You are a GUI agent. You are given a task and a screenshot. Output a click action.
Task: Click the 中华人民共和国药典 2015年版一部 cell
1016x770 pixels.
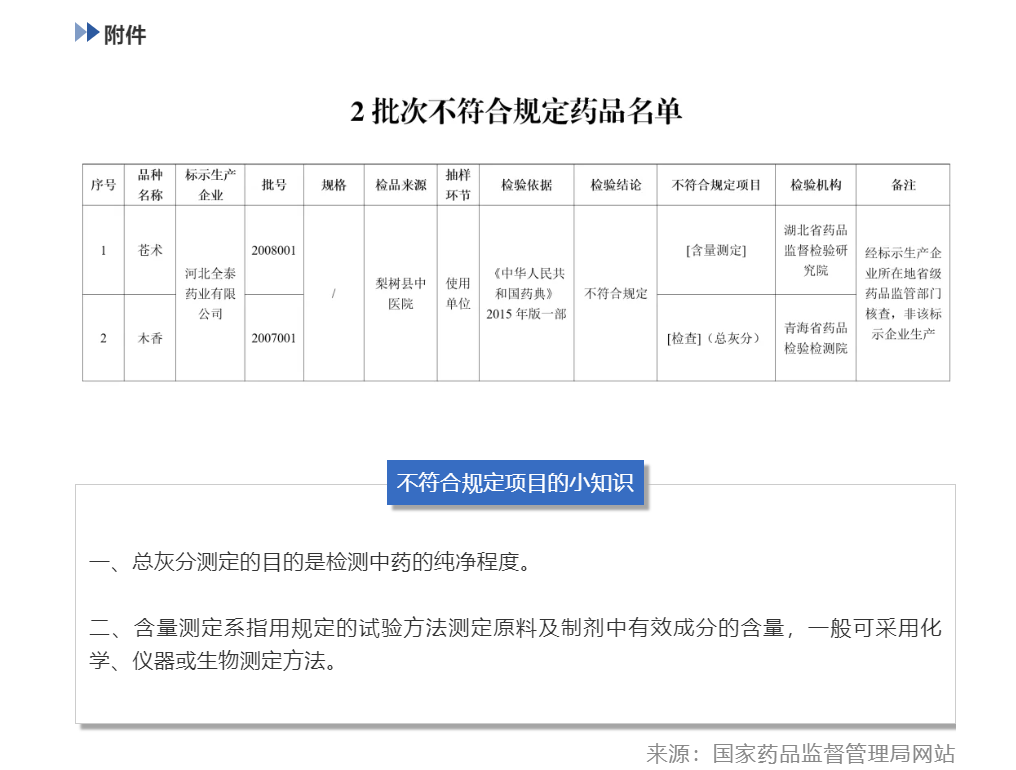pos(526,294)
